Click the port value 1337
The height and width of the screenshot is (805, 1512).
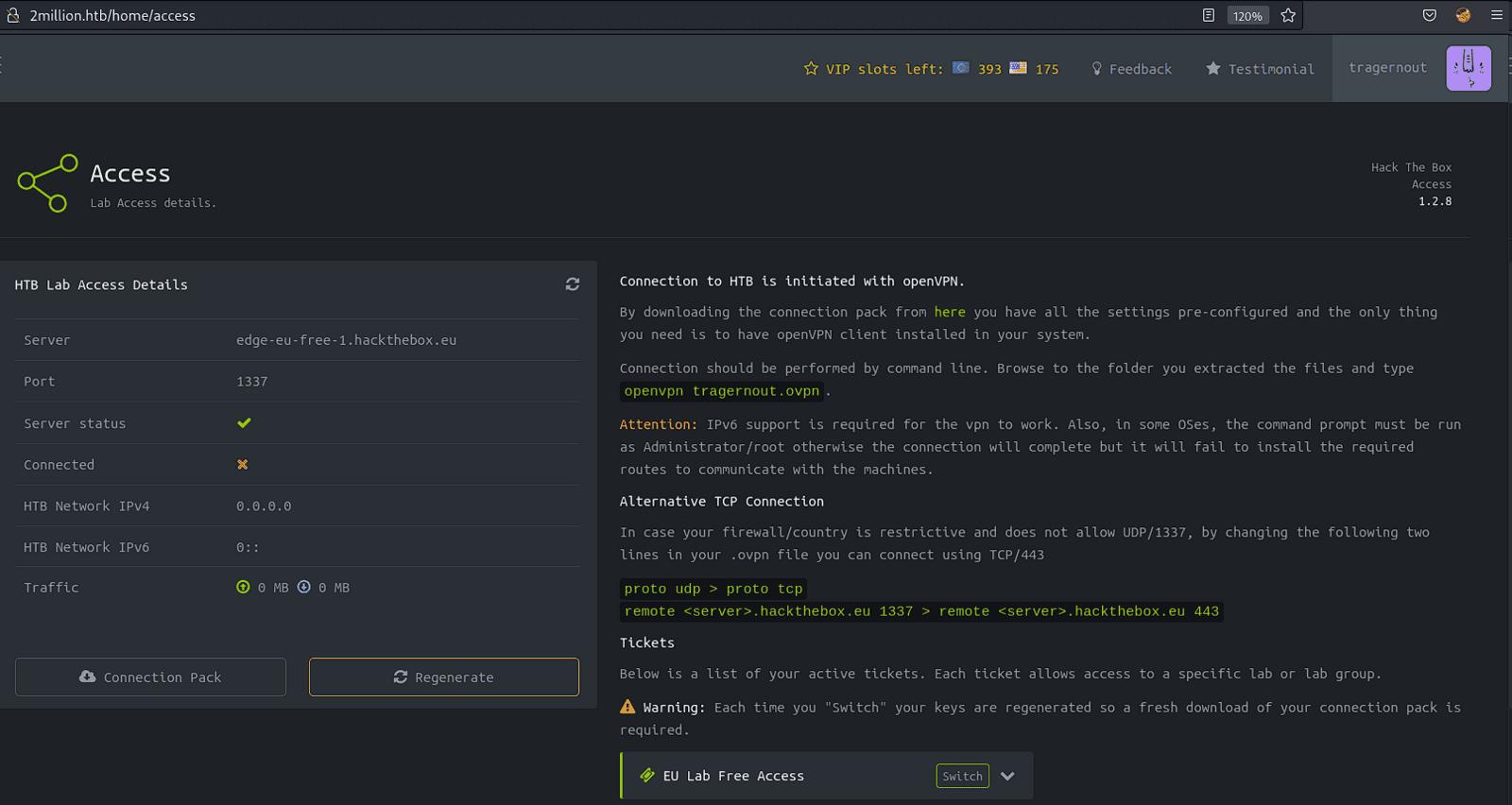tap(252, 382)
